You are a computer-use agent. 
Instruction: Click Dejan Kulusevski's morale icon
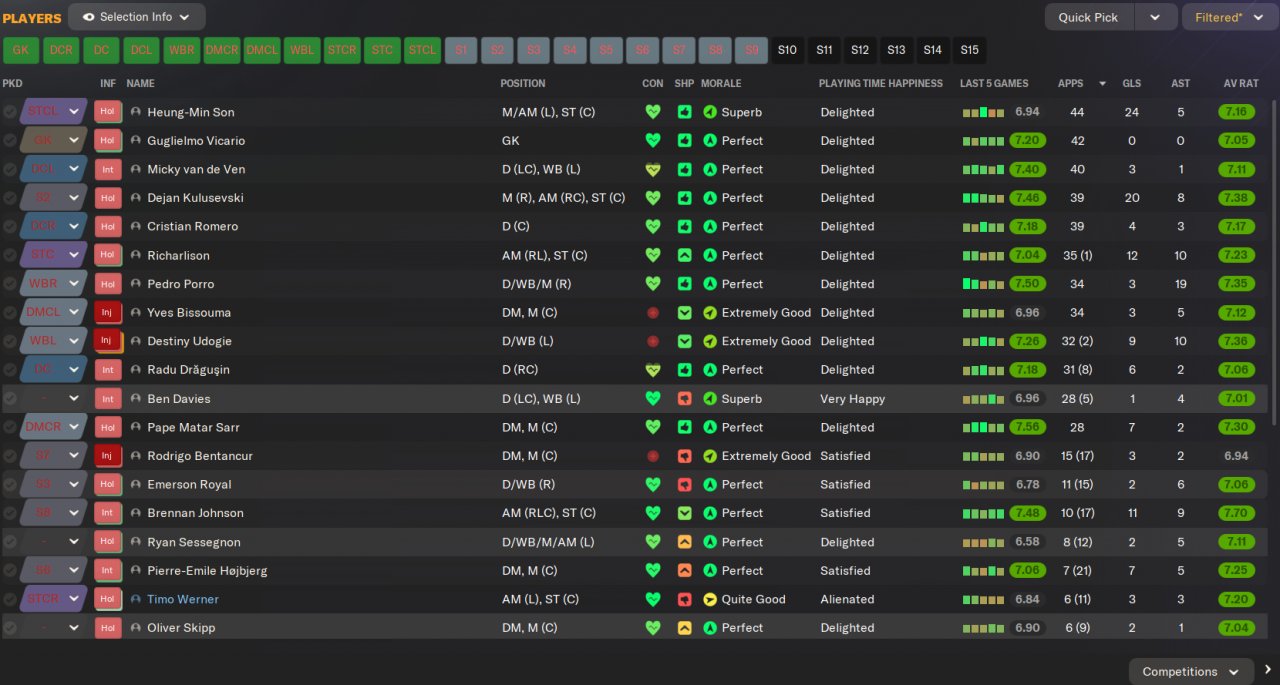coord(710,198)
